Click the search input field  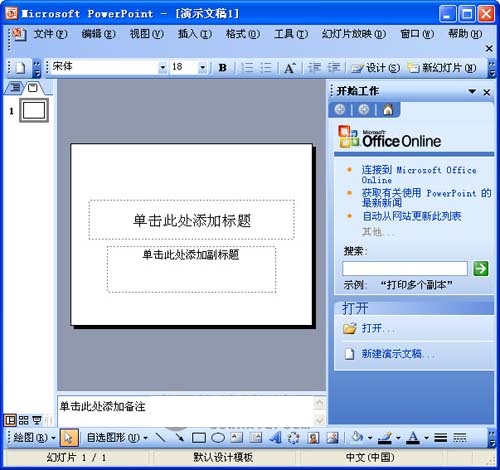tap(405, 268)
